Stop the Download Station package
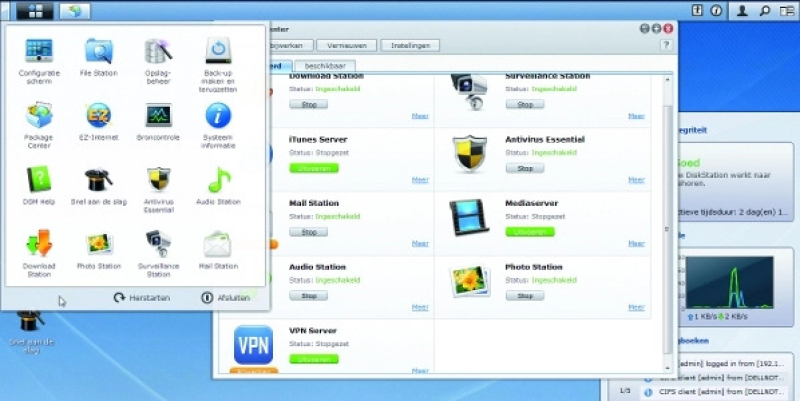The image size is (800, 401). (x=309, y=104)
